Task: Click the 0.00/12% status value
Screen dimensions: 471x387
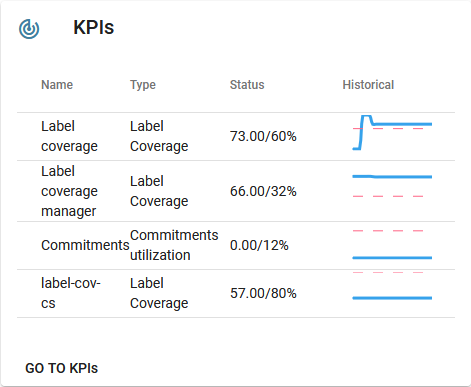Action: (x=259, y=245)
